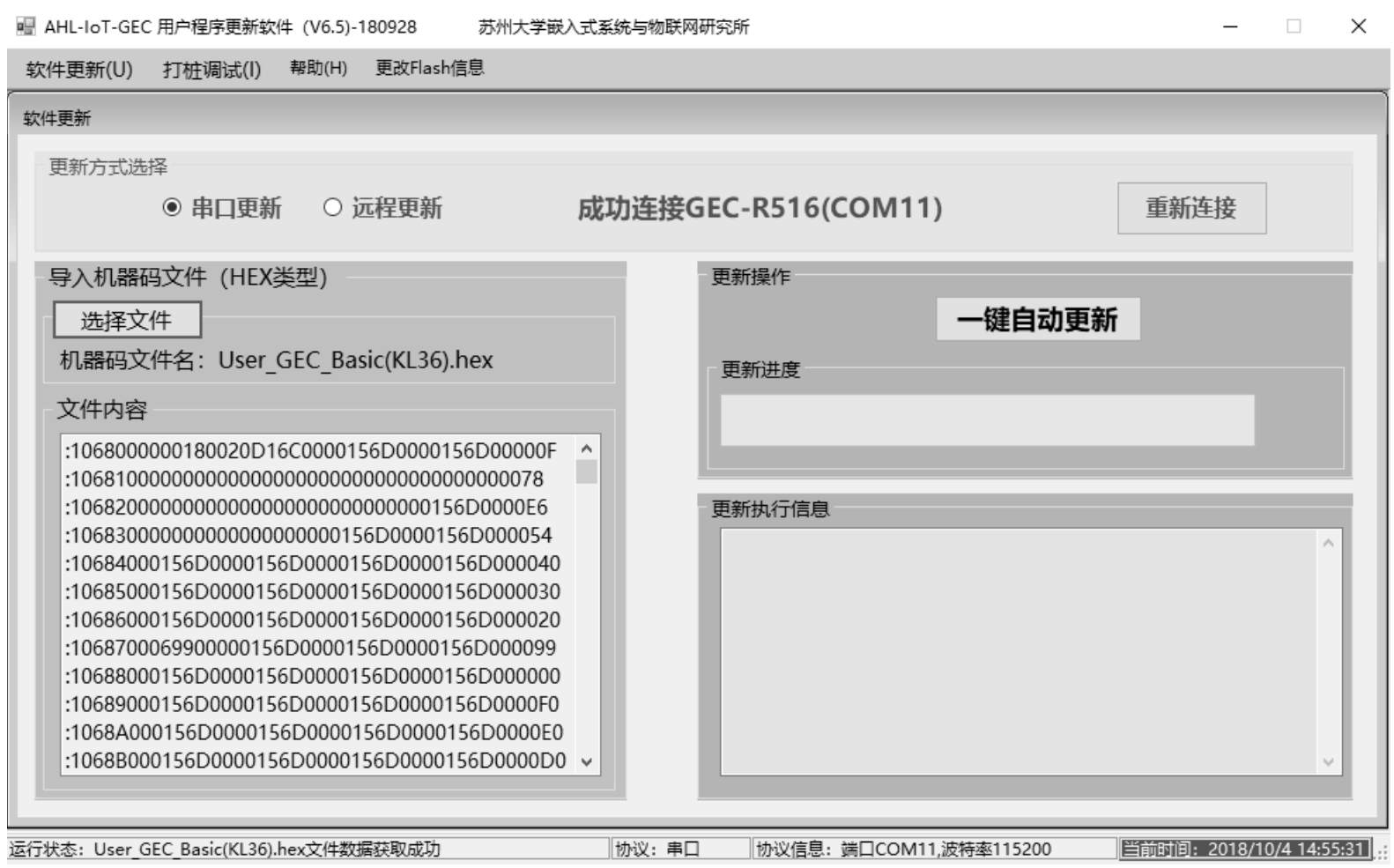Viewport: 1394px width, 868px height.
Task: Click the hex line starting with :10688000
Action: pyautogui.click(x=313, y=677)
